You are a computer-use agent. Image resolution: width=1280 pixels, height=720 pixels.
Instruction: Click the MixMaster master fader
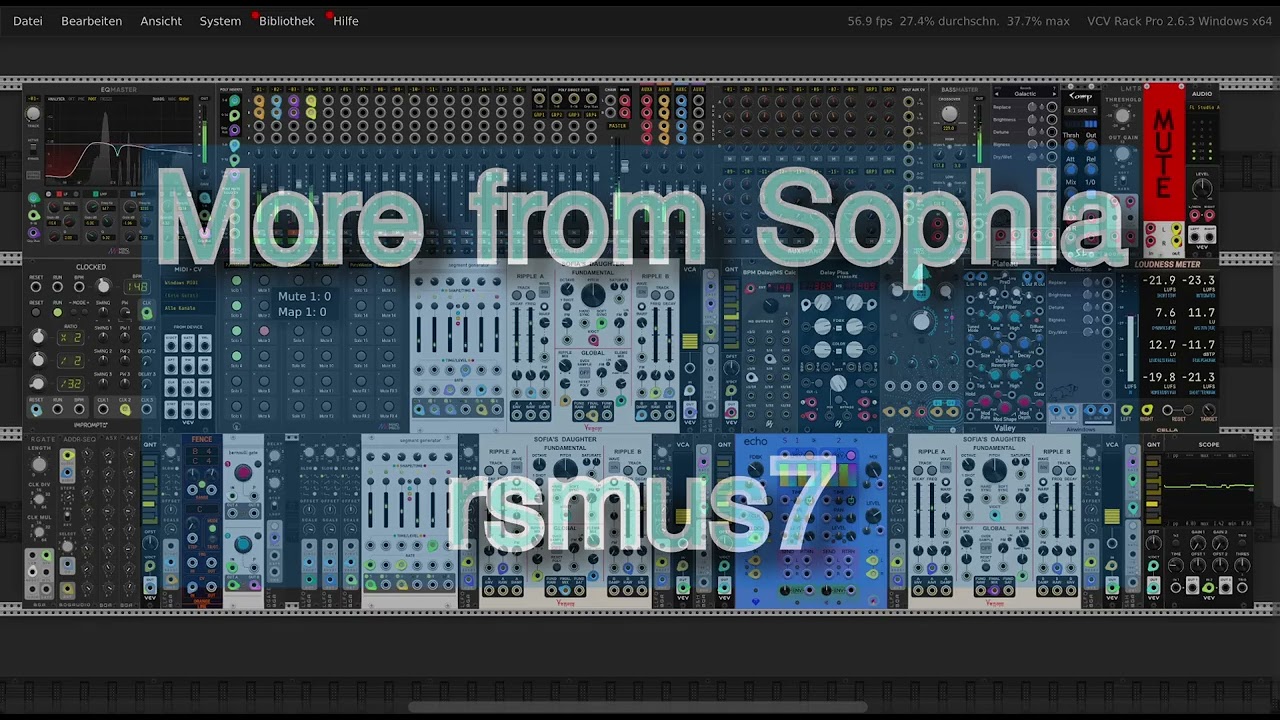(624, 166)
